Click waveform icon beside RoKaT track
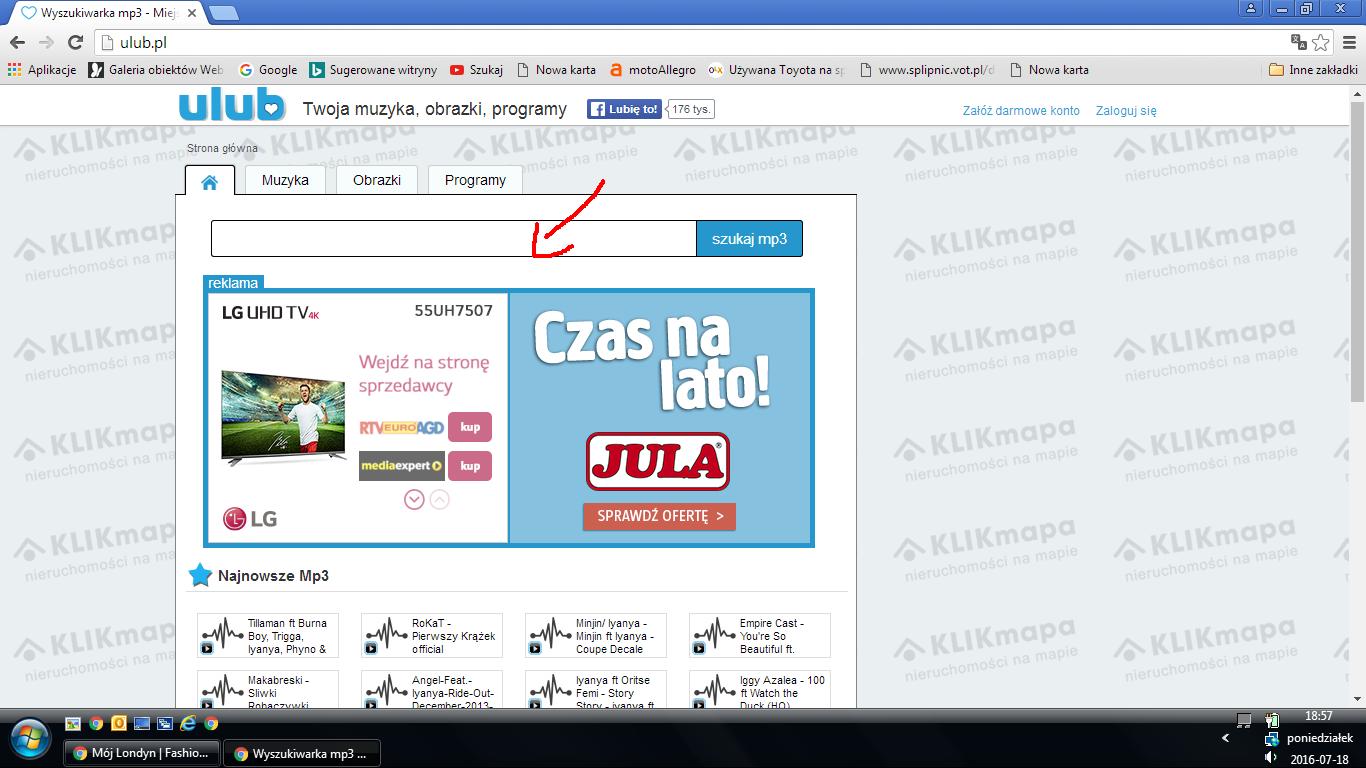This screenshot has height=768, width=1366. click(x=386, y=636)
